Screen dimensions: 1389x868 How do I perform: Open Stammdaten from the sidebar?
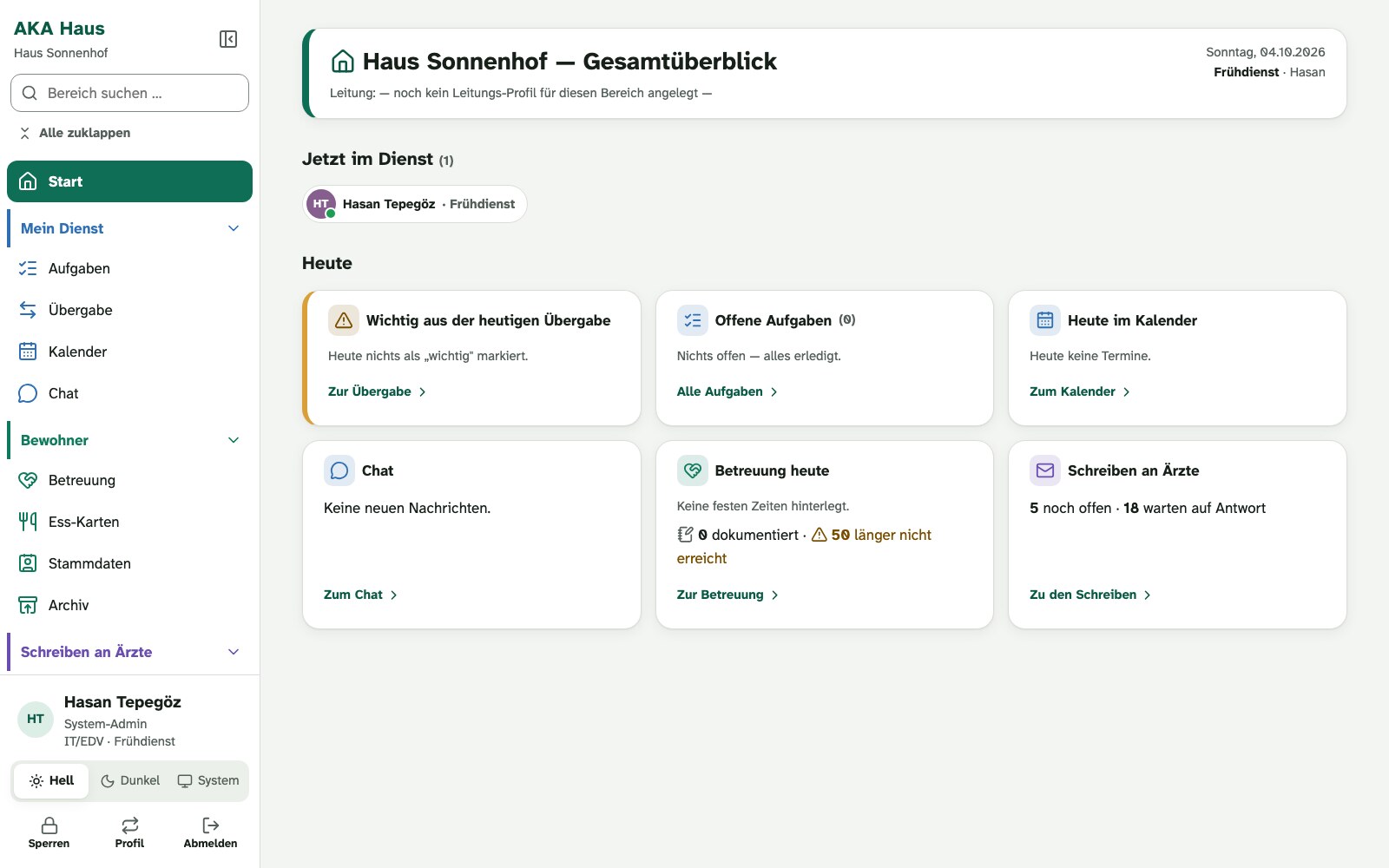(x=129, y=563)
